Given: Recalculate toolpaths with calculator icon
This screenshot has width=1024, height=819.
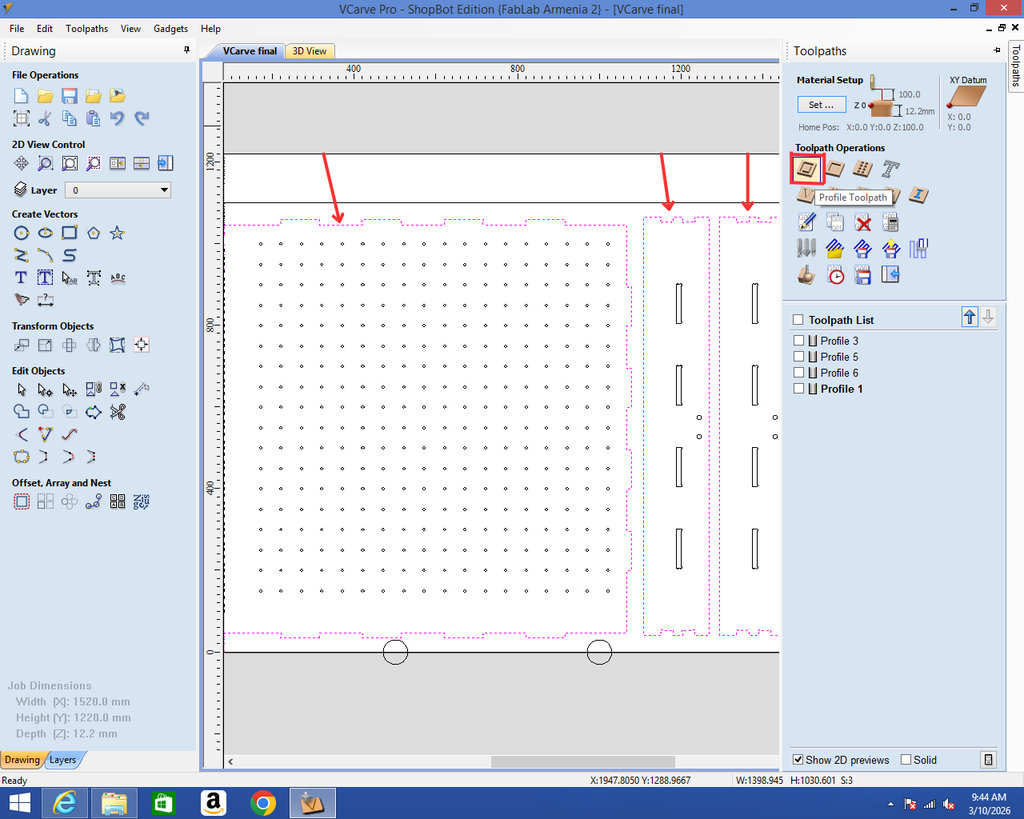Looking at the screenshot, I should (890, 223).
